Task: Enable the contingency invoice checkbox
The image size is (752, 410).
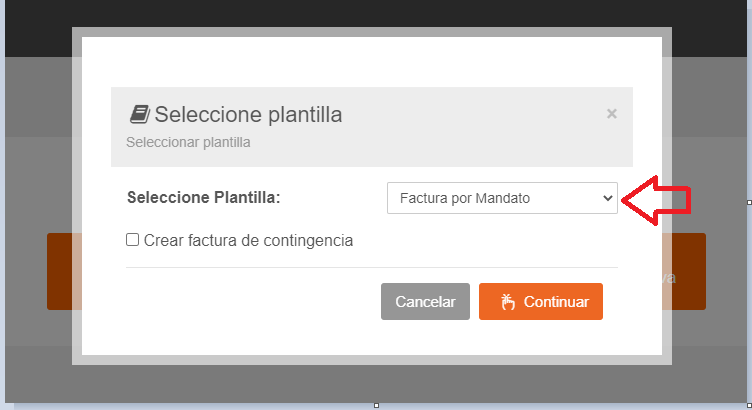Action: [132, 239]
